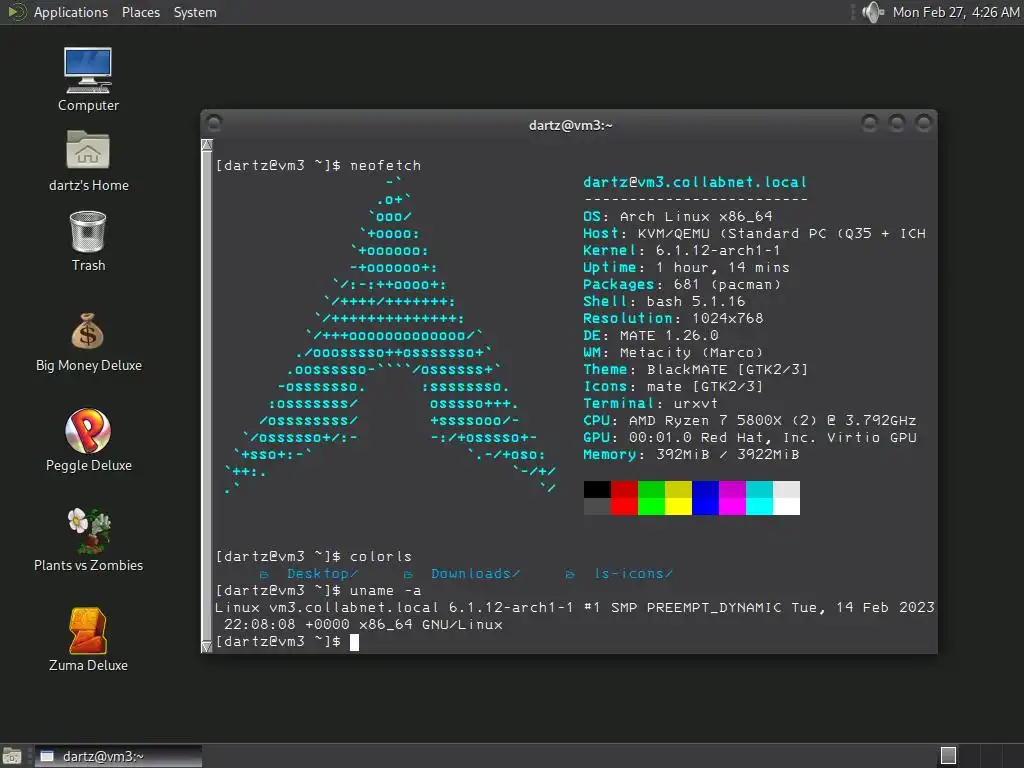Click the show desktop icon in bottom panel
The height and width of the screenshot is (768, 1024).
point(12,756)
